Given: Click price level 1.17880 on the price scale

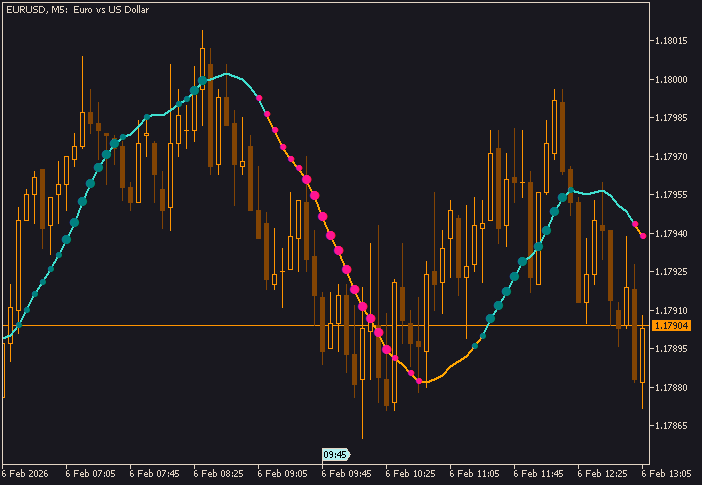Looking at the screenshot, I should [671, 387].
